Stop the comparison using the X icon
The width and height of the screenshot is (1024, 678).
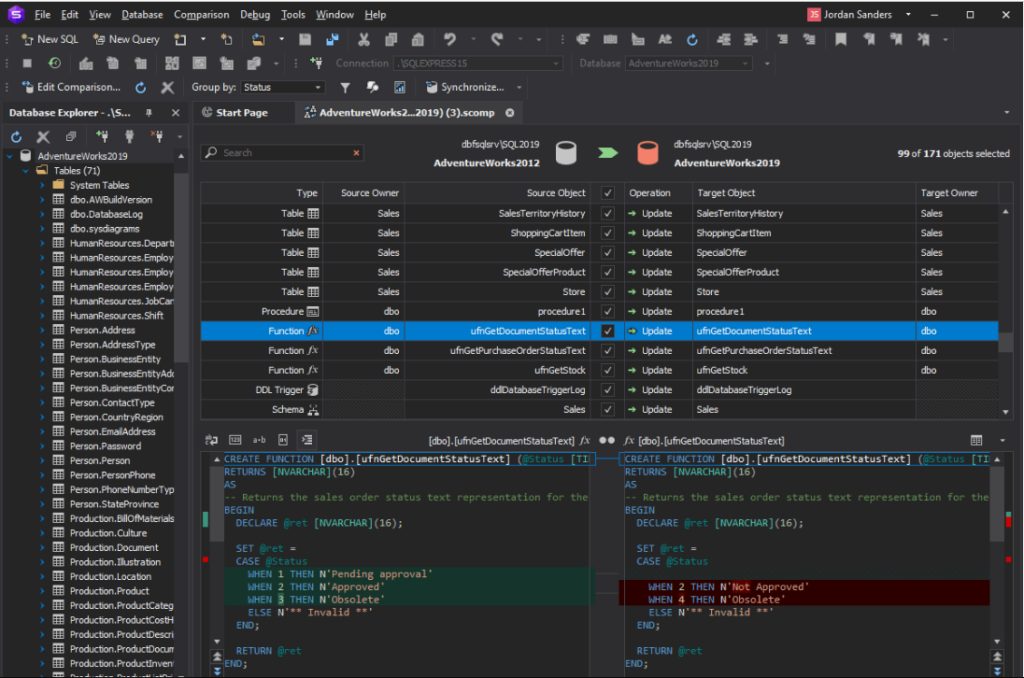[x=167, y=86]
